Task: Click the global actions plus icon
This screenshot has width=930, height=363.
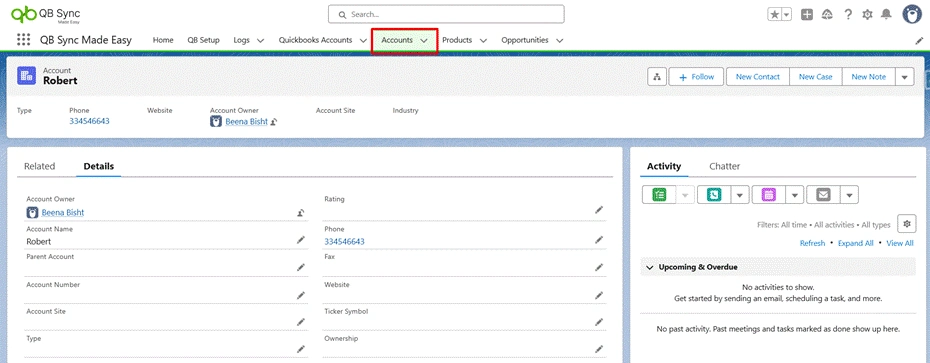Action: tap(807, 15)
